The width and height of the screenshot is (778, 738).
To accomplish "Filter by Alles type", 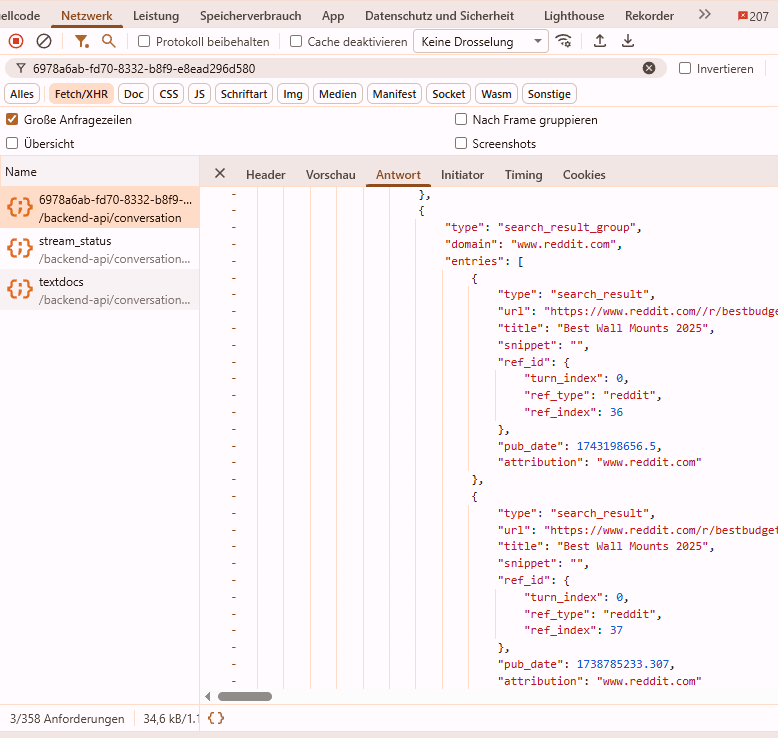I will 22,94.
